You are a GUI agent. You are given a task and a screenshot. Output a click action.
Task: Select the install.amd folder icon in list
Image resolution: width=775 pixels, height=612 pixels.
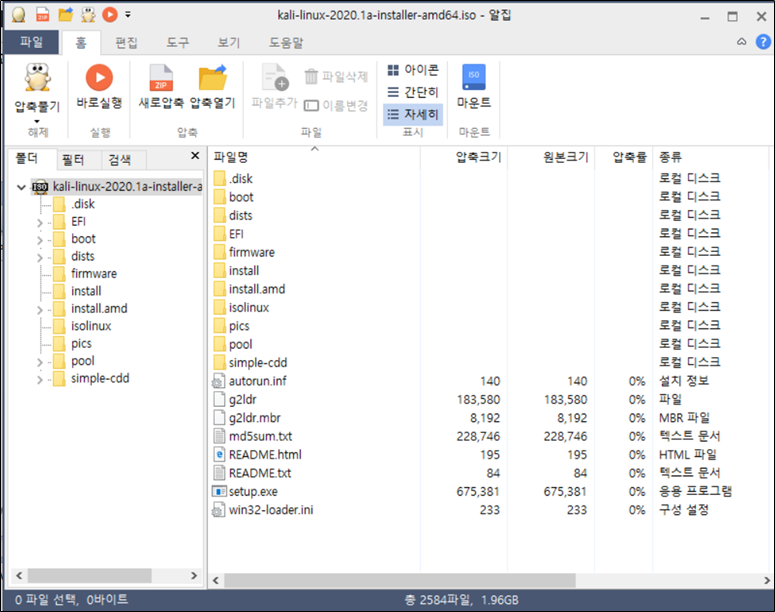click(x=219, y=289)
